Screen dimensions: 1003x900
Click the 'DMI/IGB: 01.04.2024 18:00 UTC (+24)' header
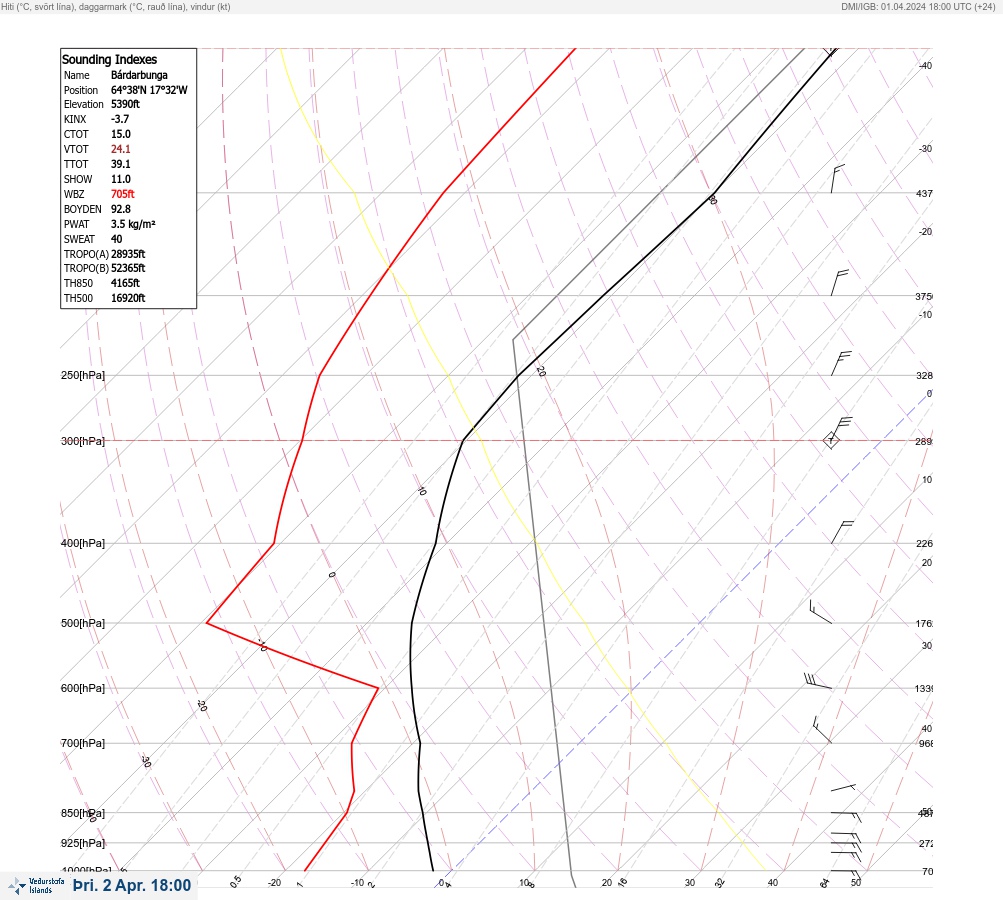tap(919, 7)
